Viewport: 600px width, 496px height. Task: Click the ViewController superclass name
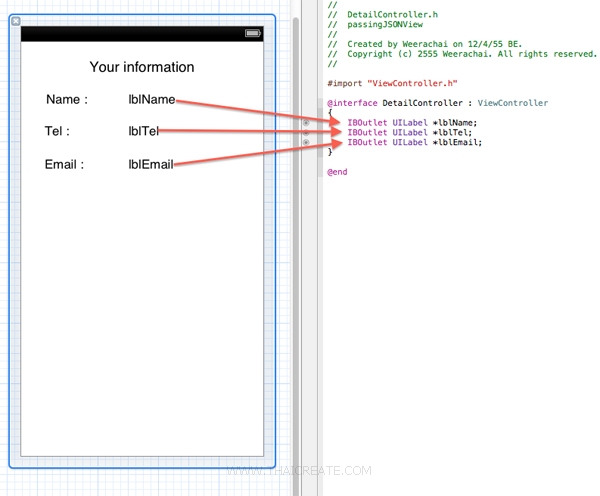[513, 103]
